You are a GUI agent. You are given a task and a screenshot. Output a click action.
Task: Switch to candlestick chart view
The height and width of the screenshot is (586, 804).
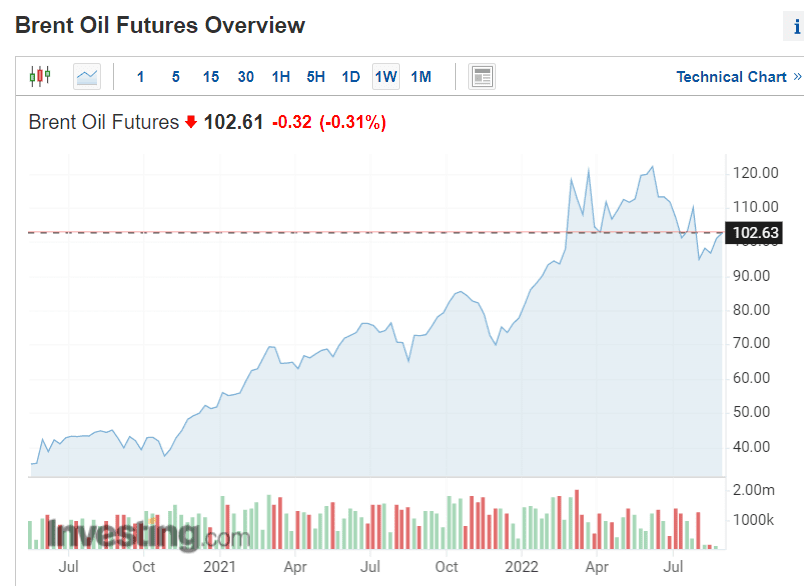[x=39, y=76]
